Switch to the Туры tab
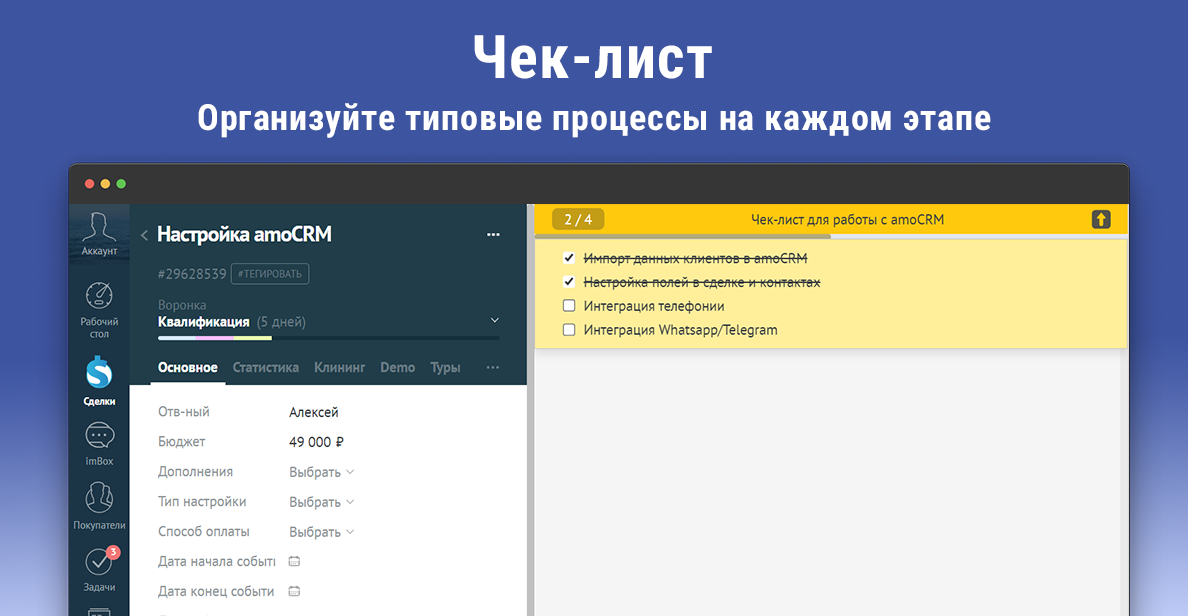Screen dimensions: 1188x616 coord(446,367)
